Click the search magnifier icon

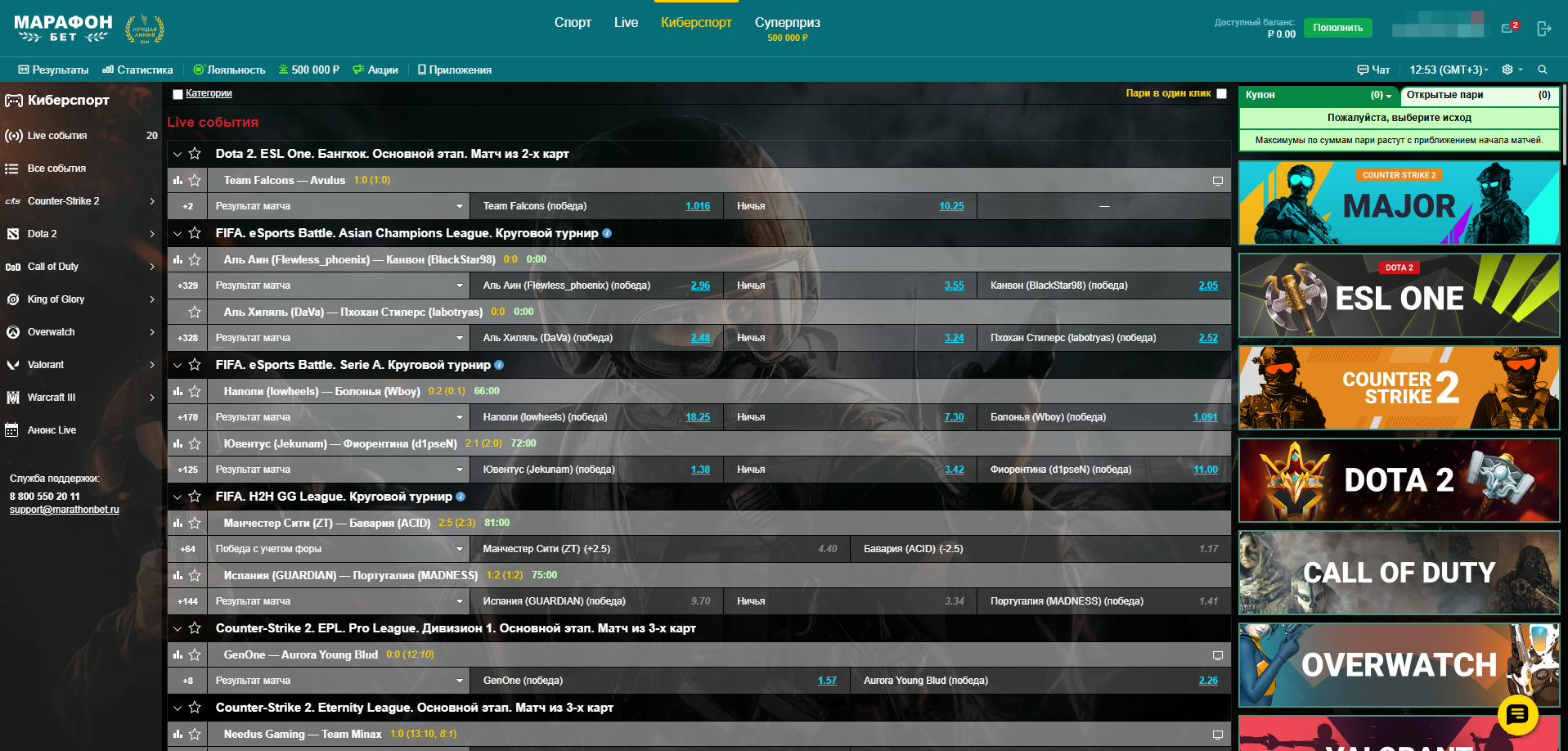point(1542,70)
